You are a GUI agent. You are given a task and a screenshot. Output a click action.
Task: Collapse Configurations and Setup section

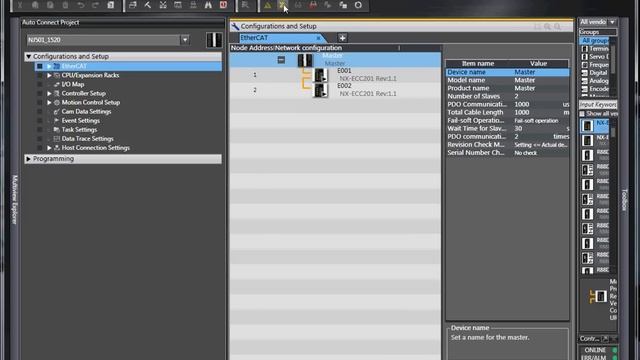tap(28, 56)
